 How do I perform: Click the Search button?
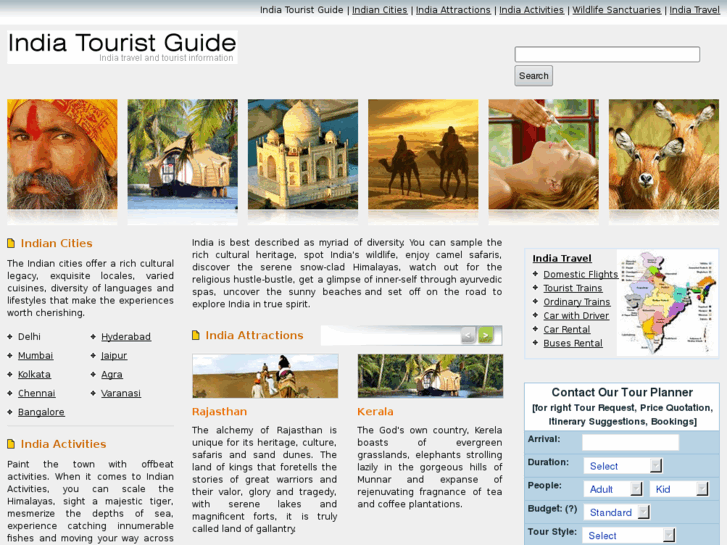533,76
